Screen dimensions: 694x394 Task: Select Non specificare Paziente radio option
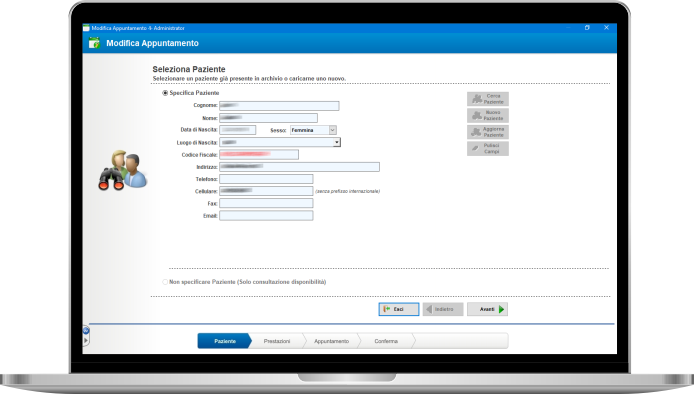click(x=165, y=282)
